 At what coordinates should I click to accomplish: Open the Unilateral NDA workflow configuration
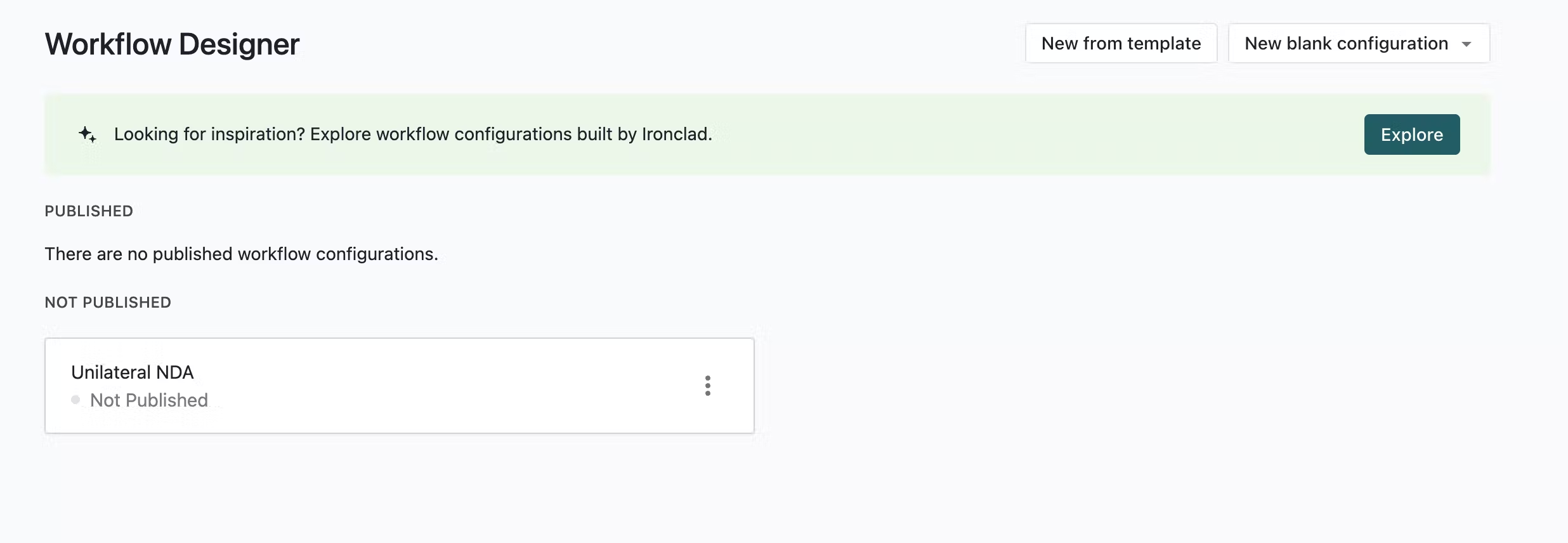click(133, 372)
